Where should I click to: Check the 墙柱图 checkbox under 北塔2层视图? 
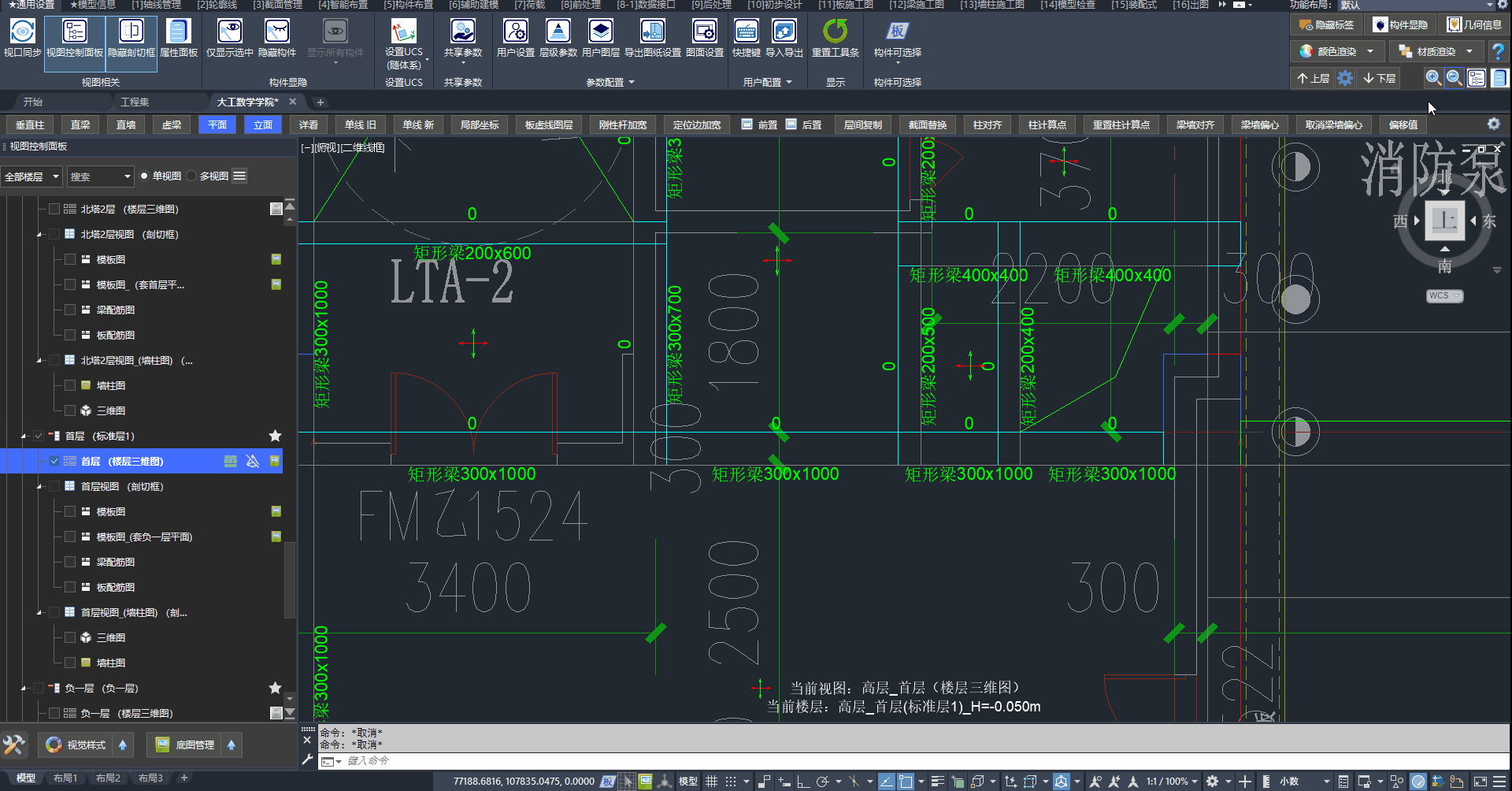coord(70,385)
